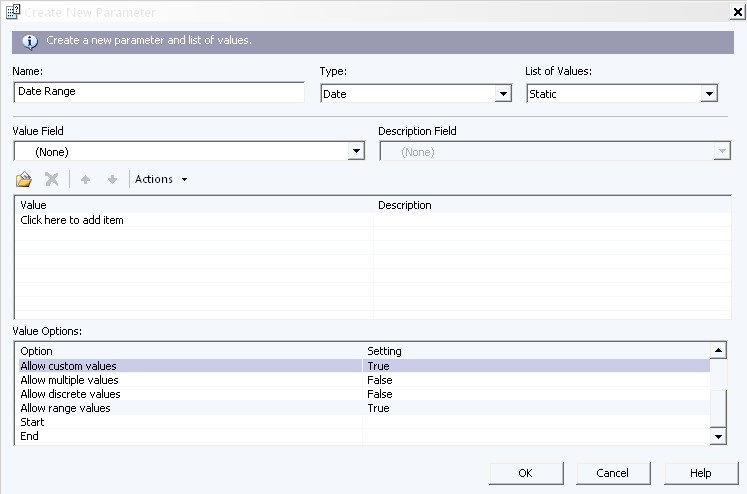Click the parameter dialog title bar icon

12,11
